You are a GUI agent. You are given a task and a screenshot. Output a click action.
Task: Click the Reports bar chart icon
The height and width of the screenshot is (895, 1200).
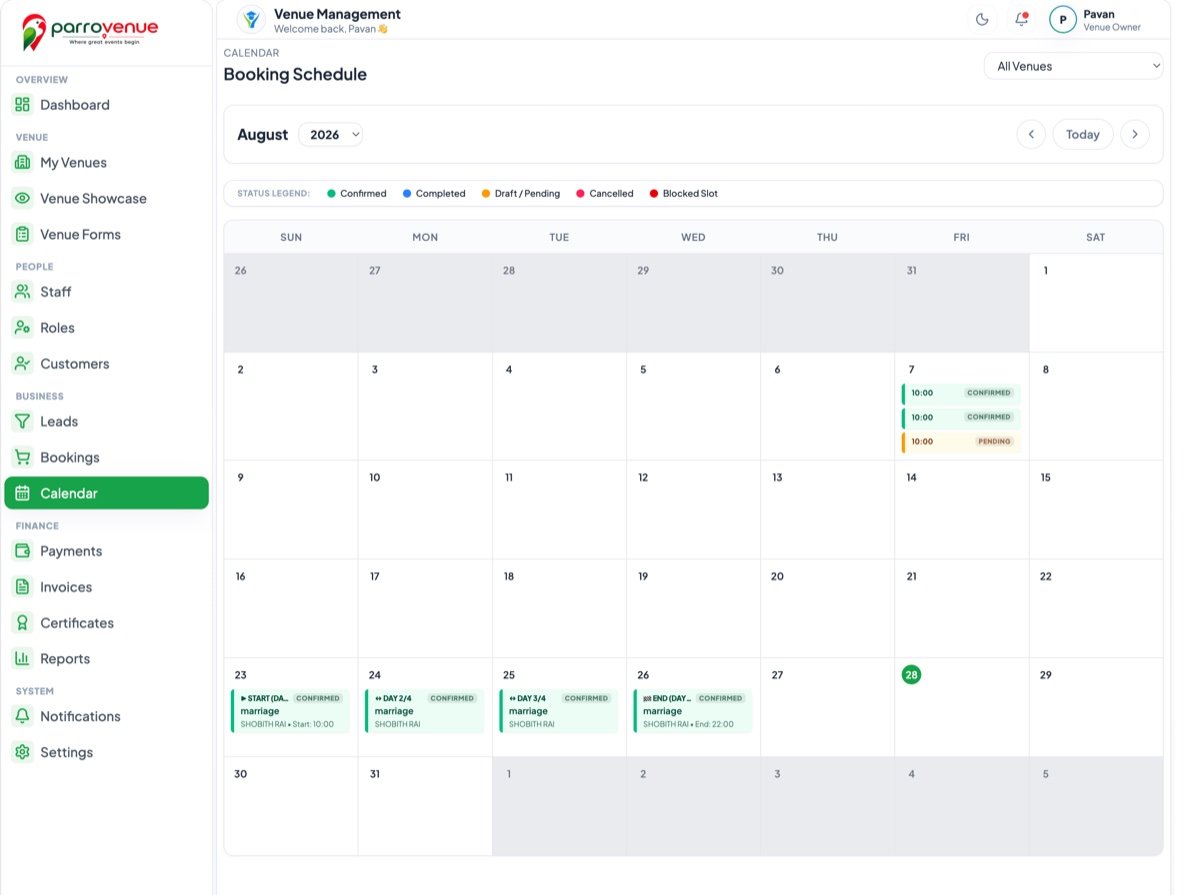[22, 658]
